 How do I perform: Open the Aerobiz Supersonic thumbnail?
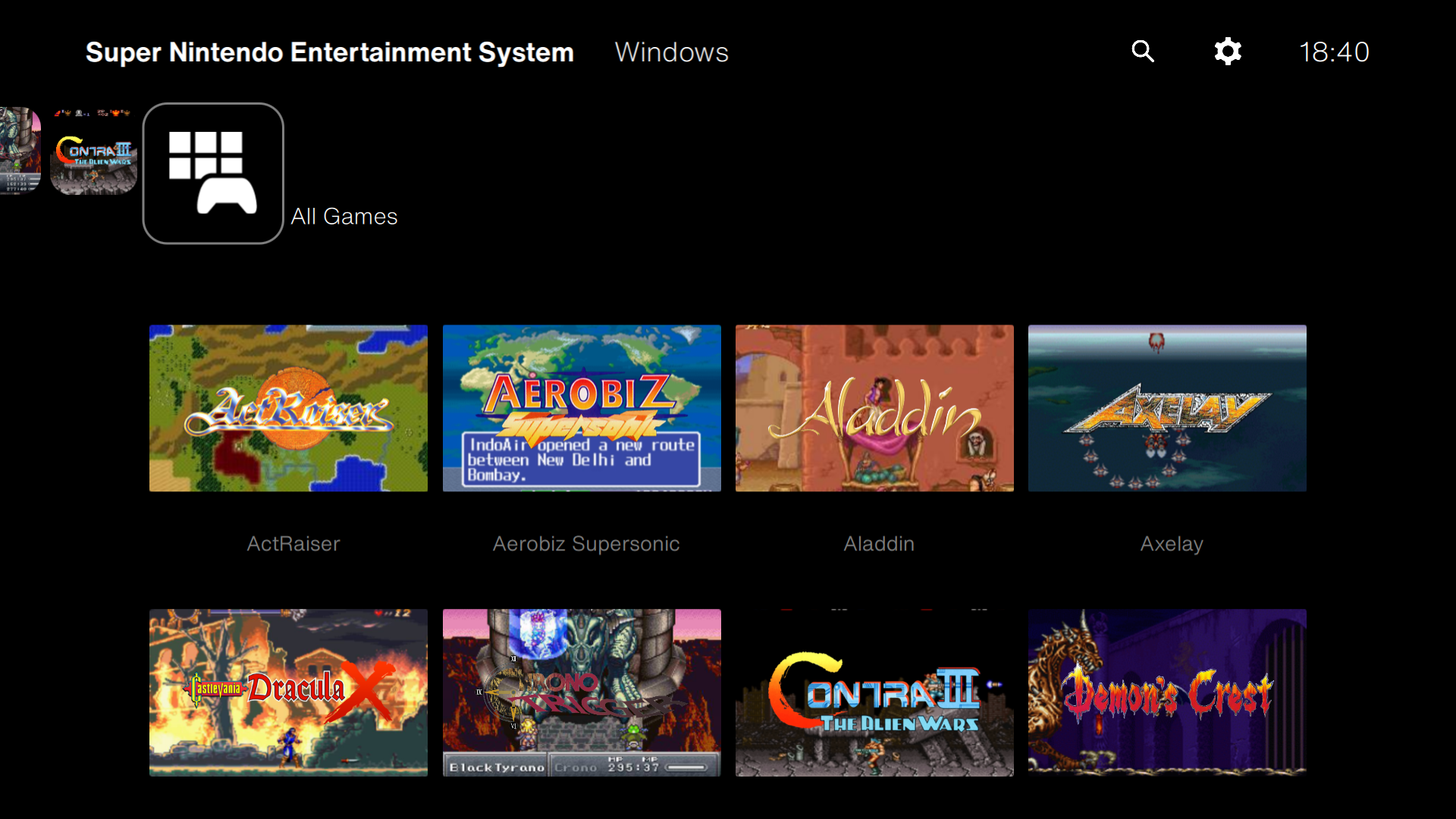tap(582, 408)
